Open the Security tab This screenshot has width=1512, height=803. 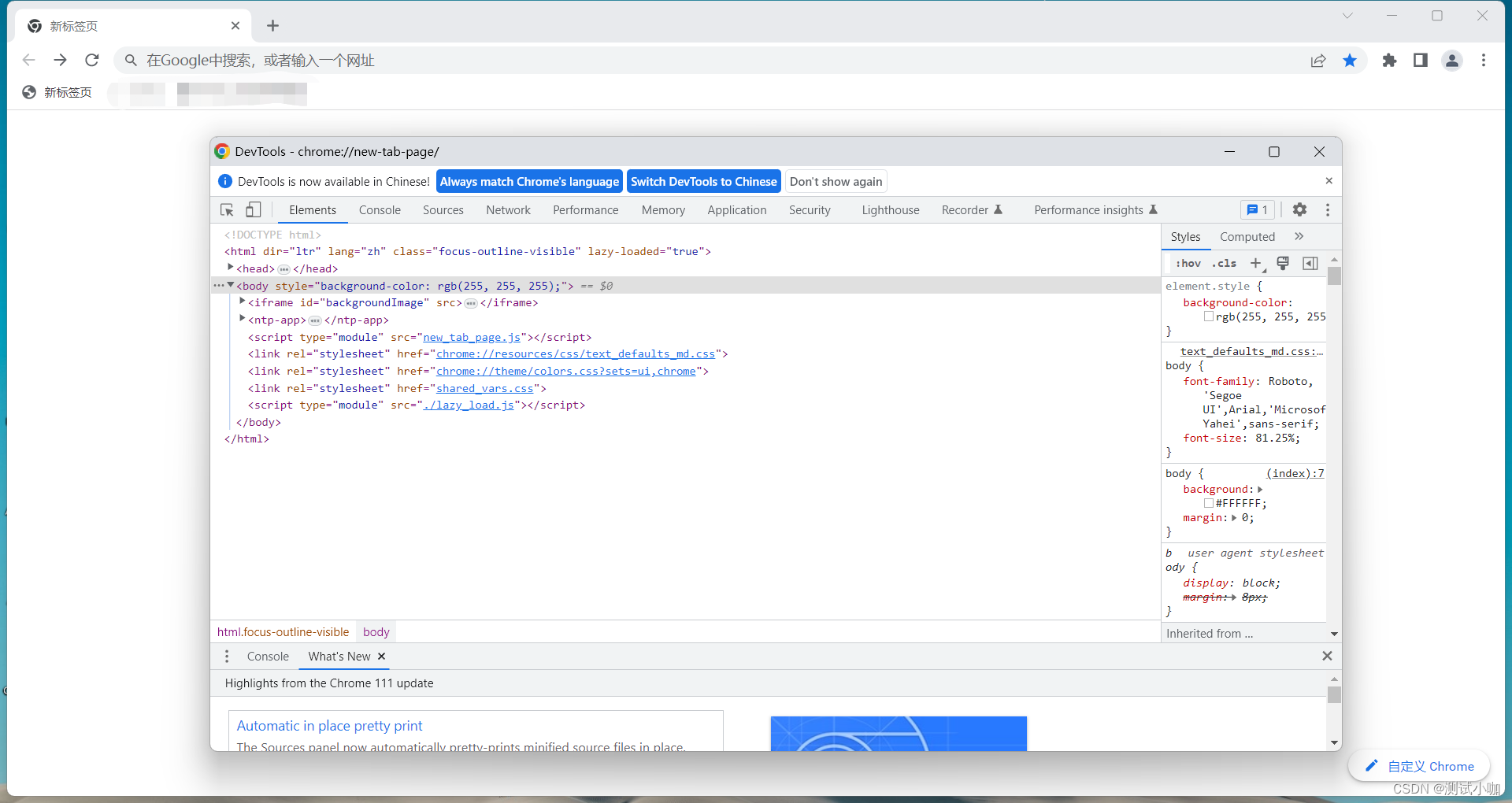point(810,210)
